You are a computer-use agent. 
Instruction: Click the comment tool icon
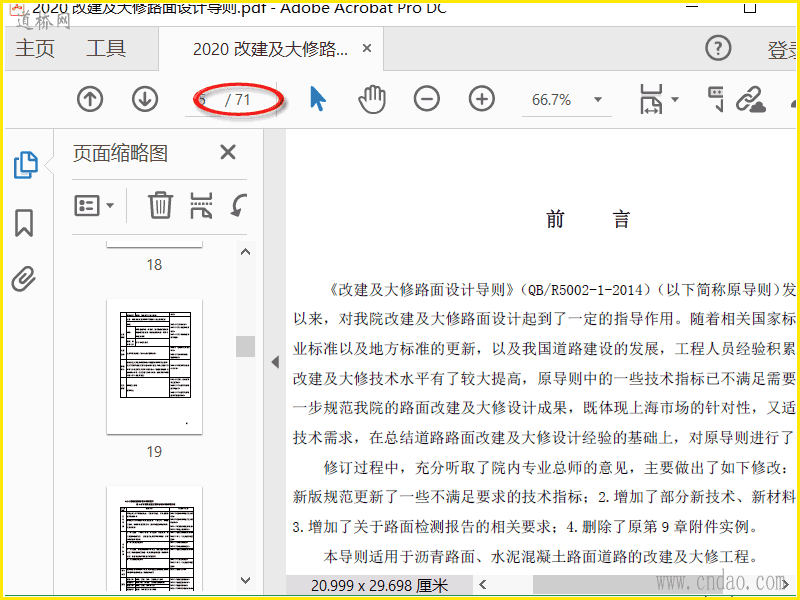tap(716, 99)
